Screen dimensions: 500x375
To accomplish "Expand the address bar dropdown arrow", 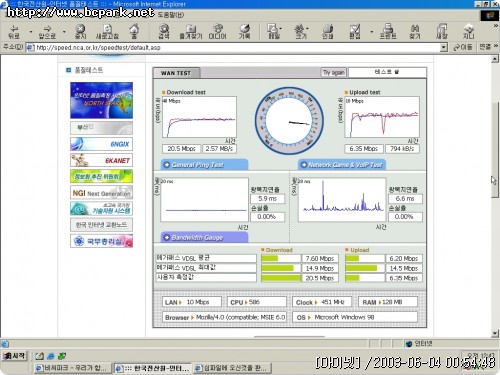I will pos(443,47).
